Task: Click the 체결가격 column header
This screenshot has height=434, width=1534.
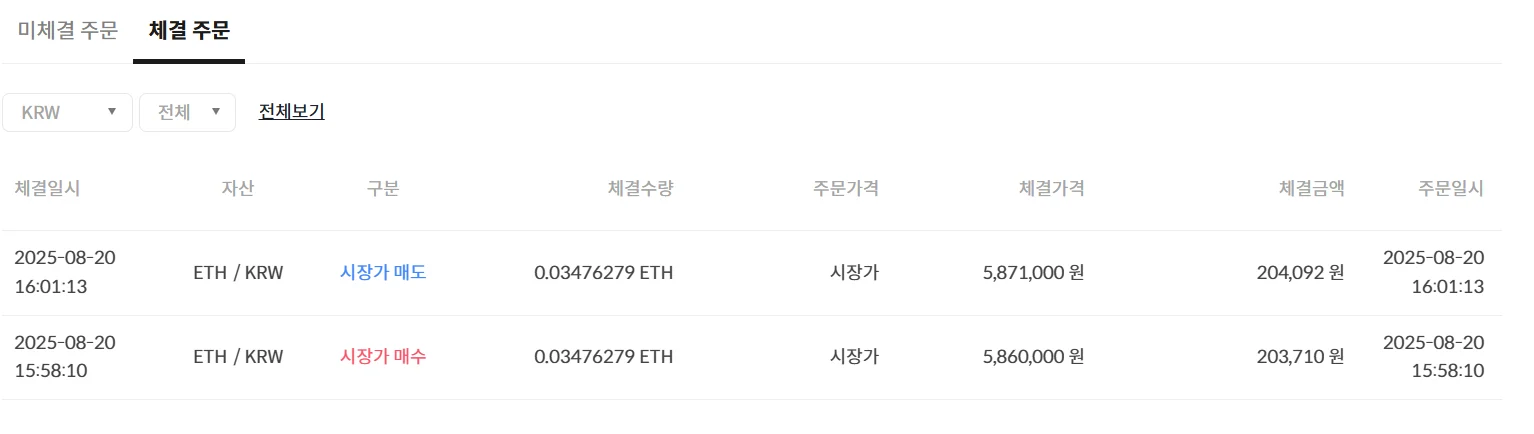Action: tap(1050, 188)
